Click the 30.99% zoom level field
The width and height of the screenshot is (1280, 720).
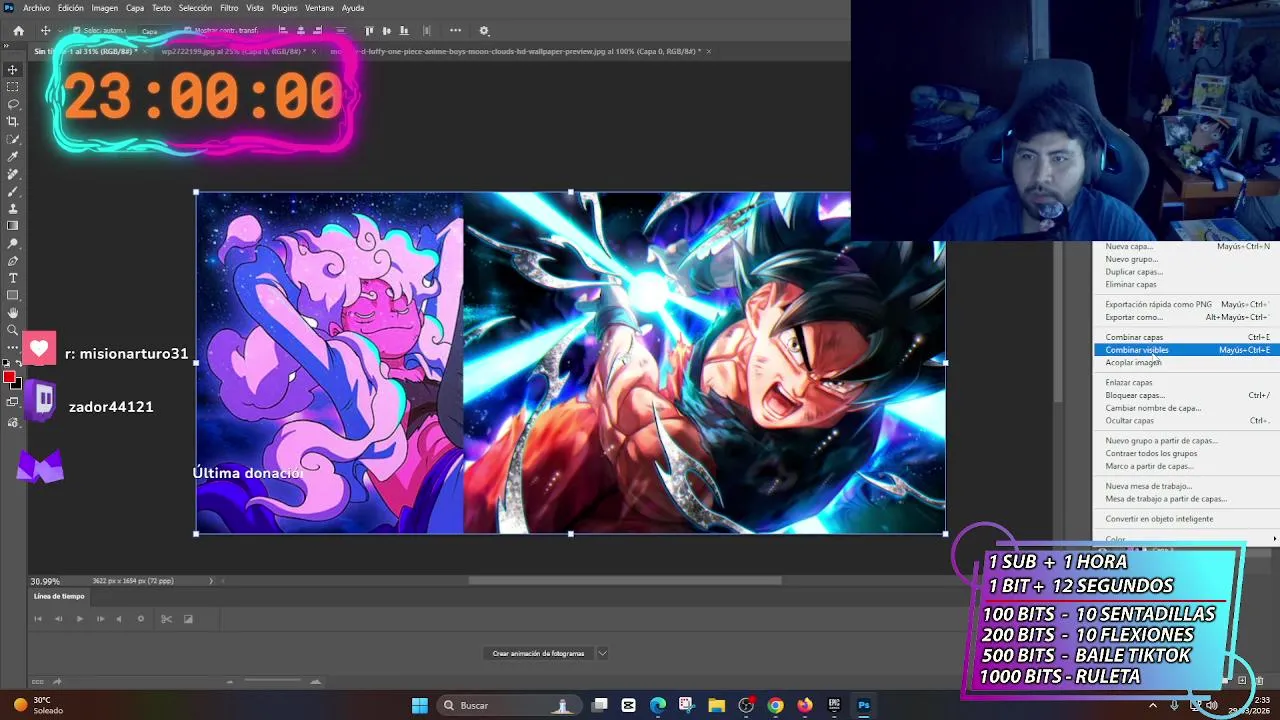(x=45, y=581)
